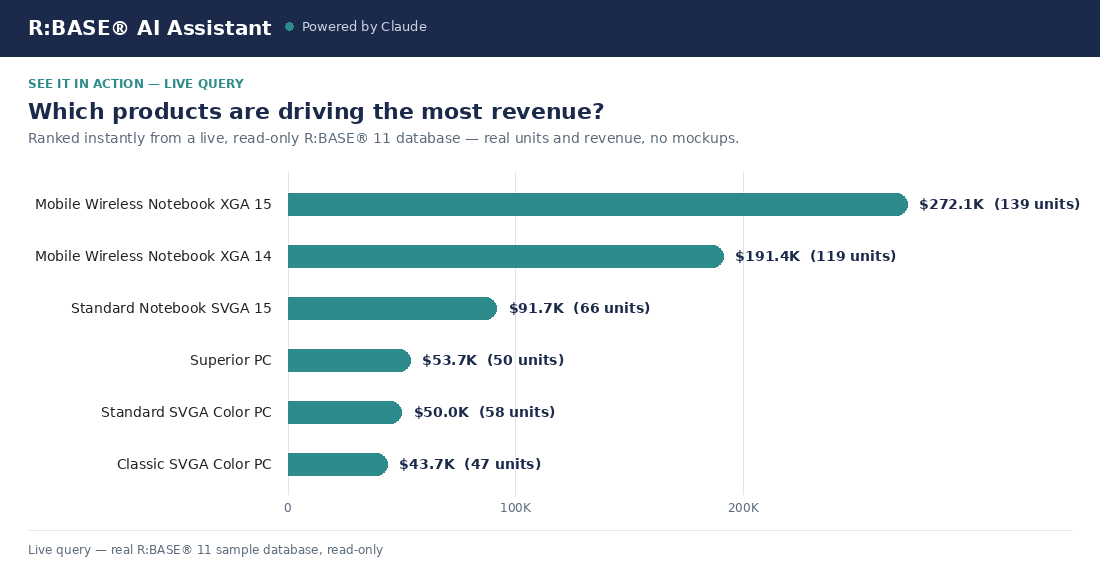The image size is (1100, 576).
Task: Select the Standard Notebook SVGA 15 label
Action: [171, 308]
